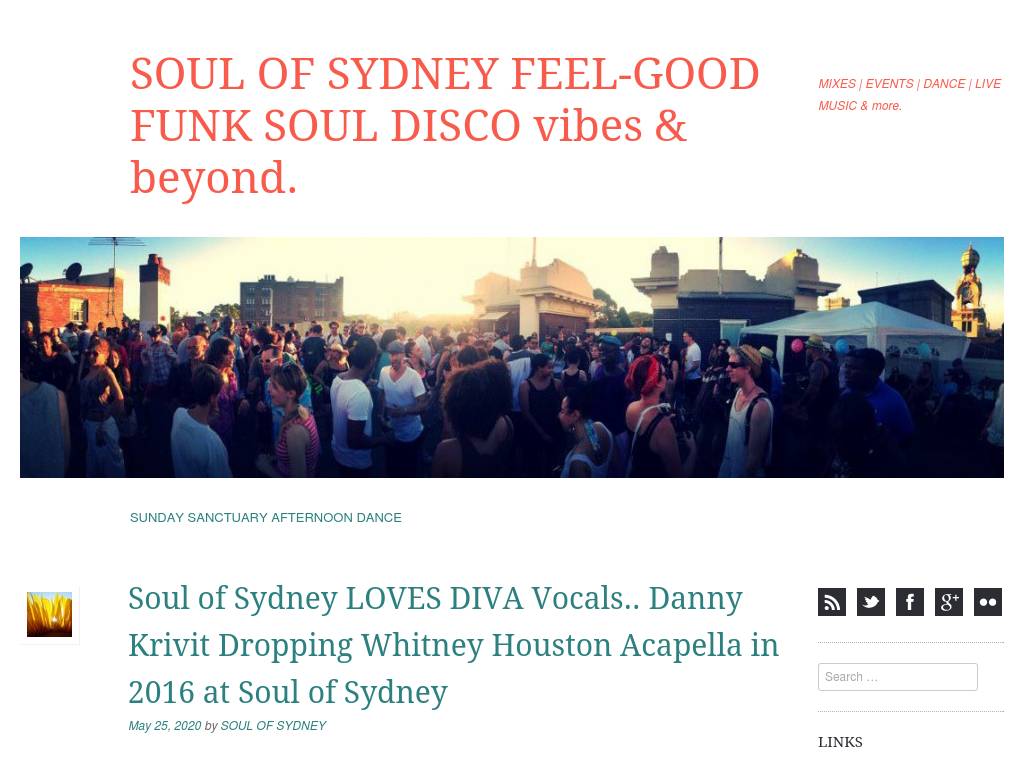Click the May 25, 2020 post date link
The height and width of the screenshot is (768, 1024).
point(165,726)
